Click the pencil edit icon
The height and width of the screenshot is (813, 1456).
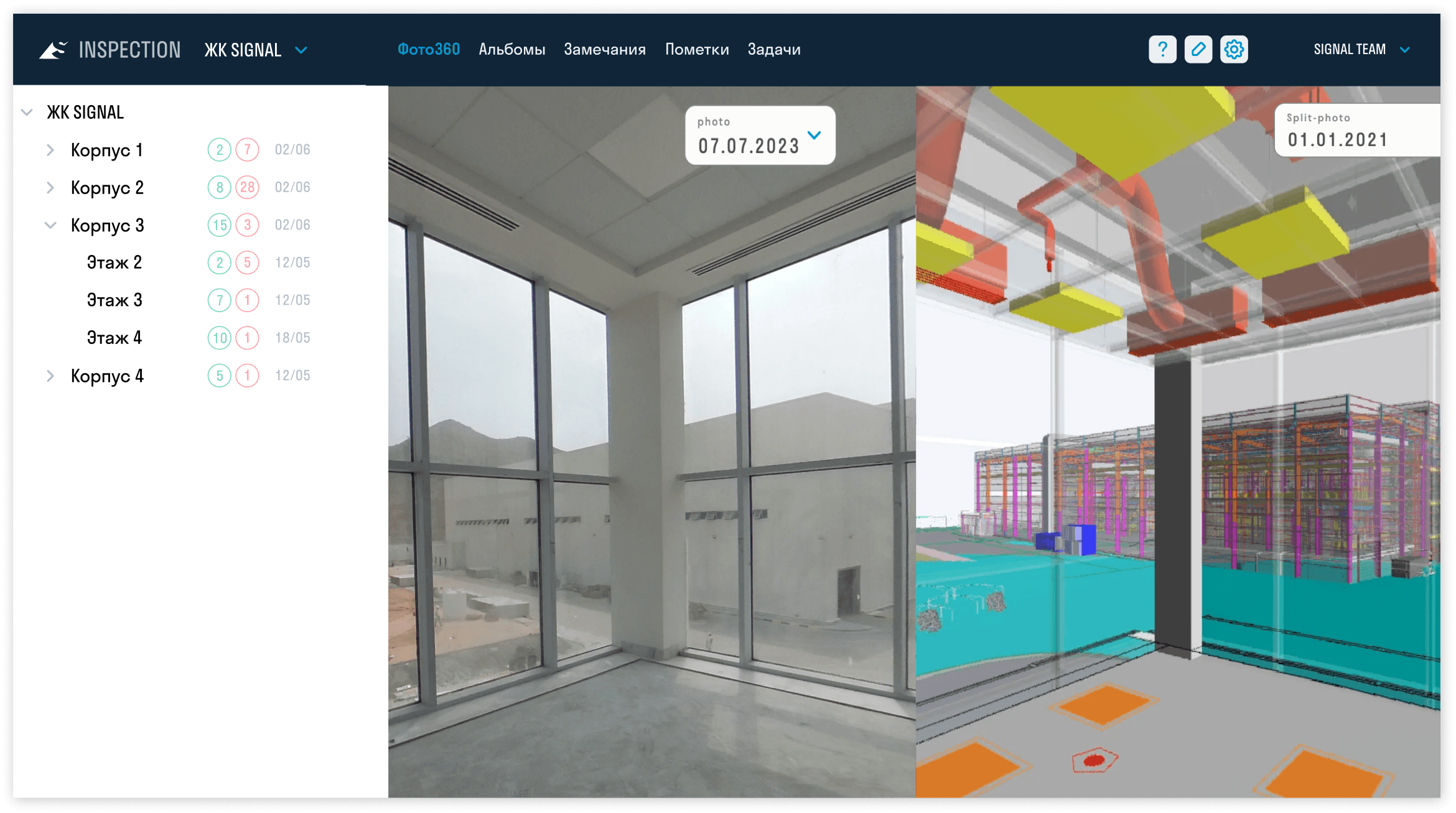(x=1198, y=49)
